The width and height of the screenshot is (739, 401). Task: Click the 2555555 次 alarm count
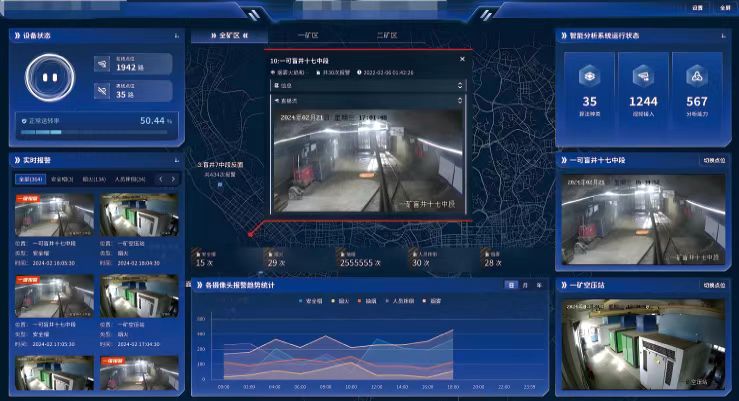(361, 263)
